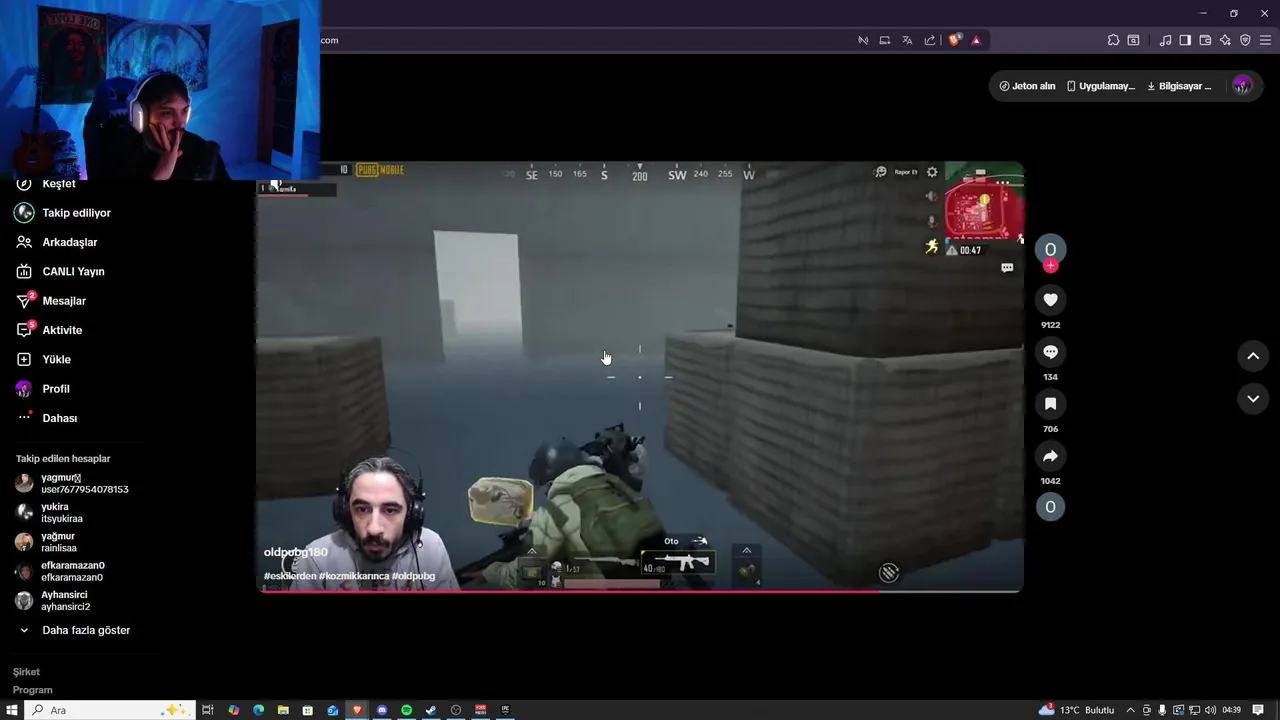This screenshot has height=720, width=1280.
Task: Click the Program footer link
Action: point(32,690)
